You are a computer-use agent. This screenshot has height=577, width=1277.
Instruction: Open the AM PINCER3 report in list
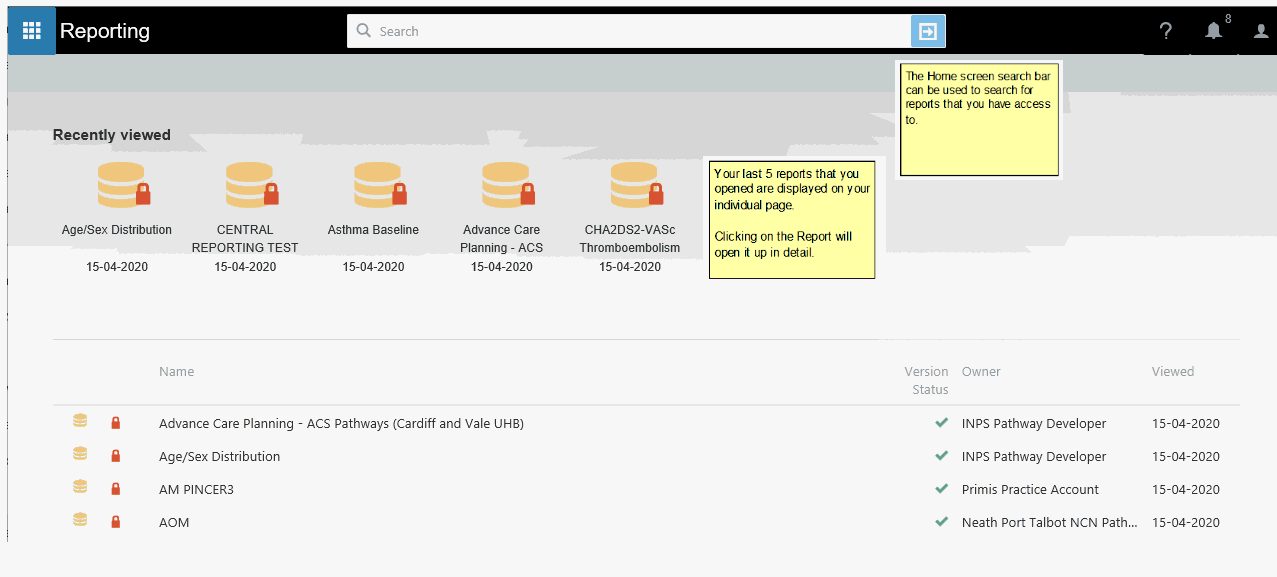196,490
